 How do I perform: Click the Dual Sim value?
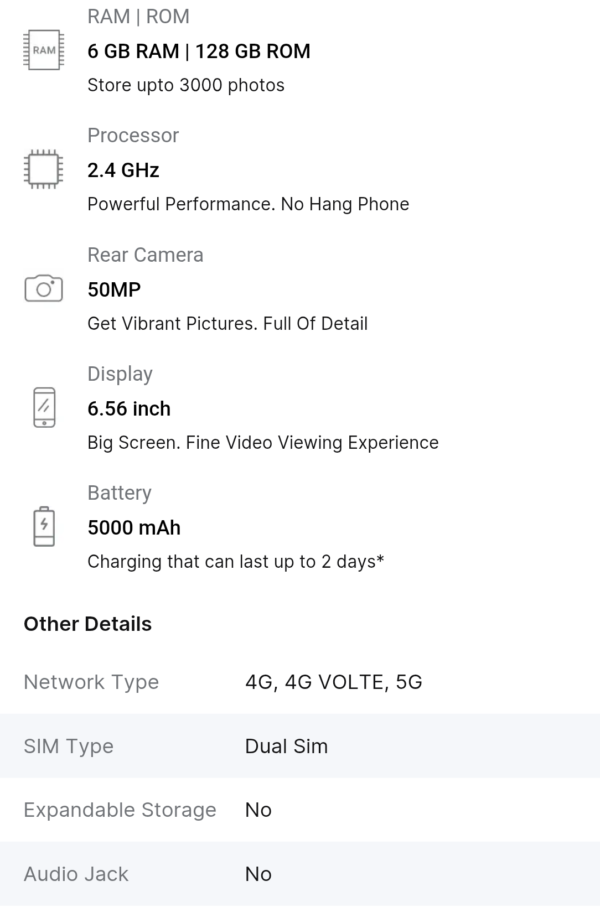(286, 746)
